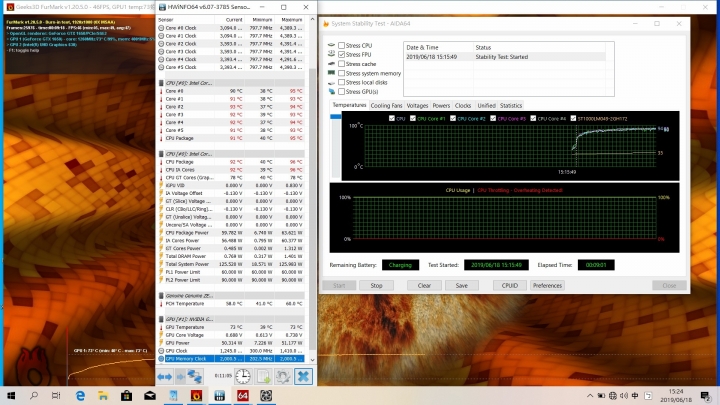Enable Stress local disks checkbox
Viewport: 720px width, 405px height.
tap(342, 82)
